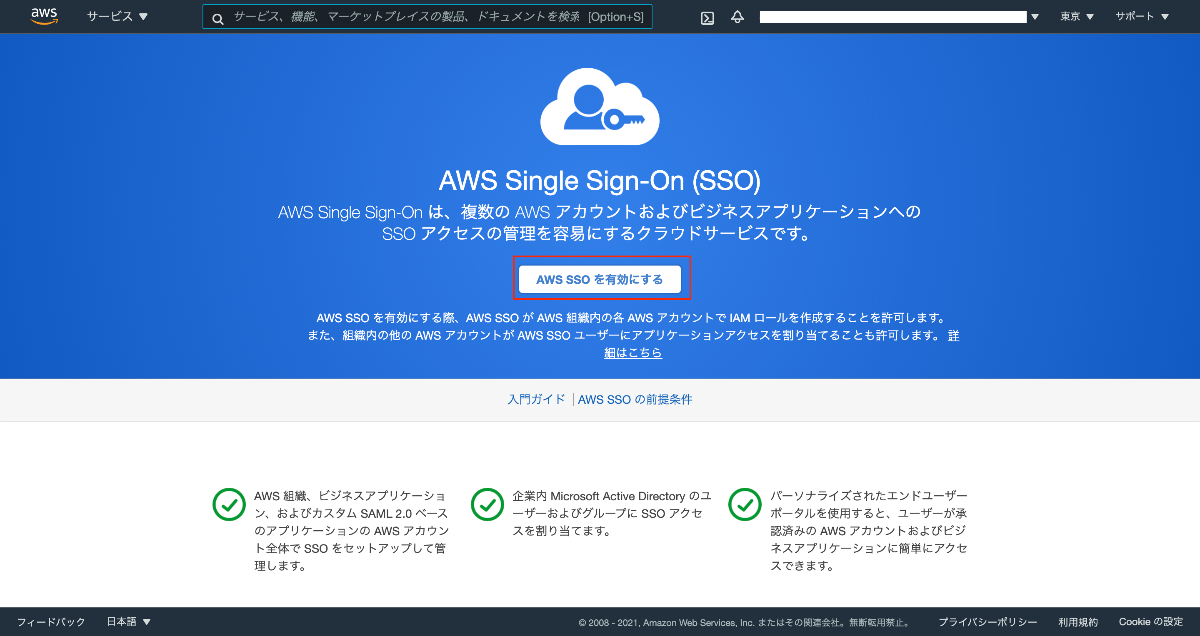Open the 東京 region selector
The width and height of the screenshot is (1200, 636).
(1077, 17)
